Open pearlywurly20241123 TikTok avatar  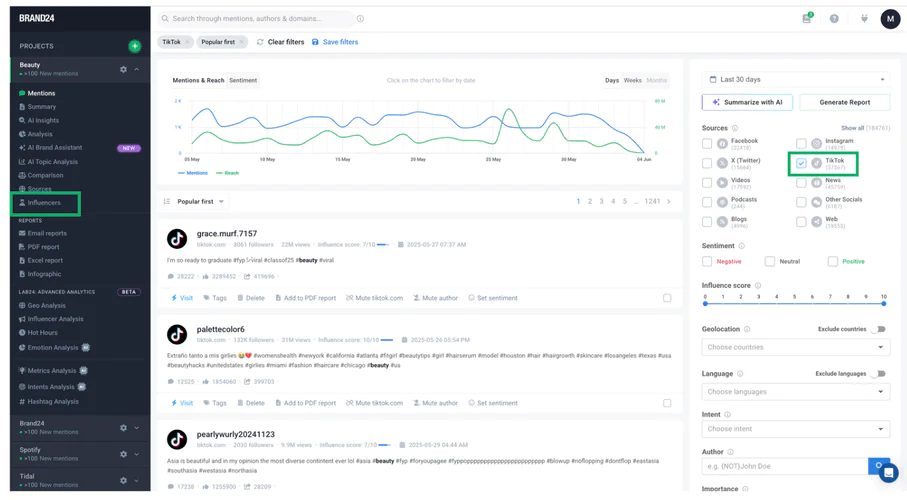[x=177, y=439]
